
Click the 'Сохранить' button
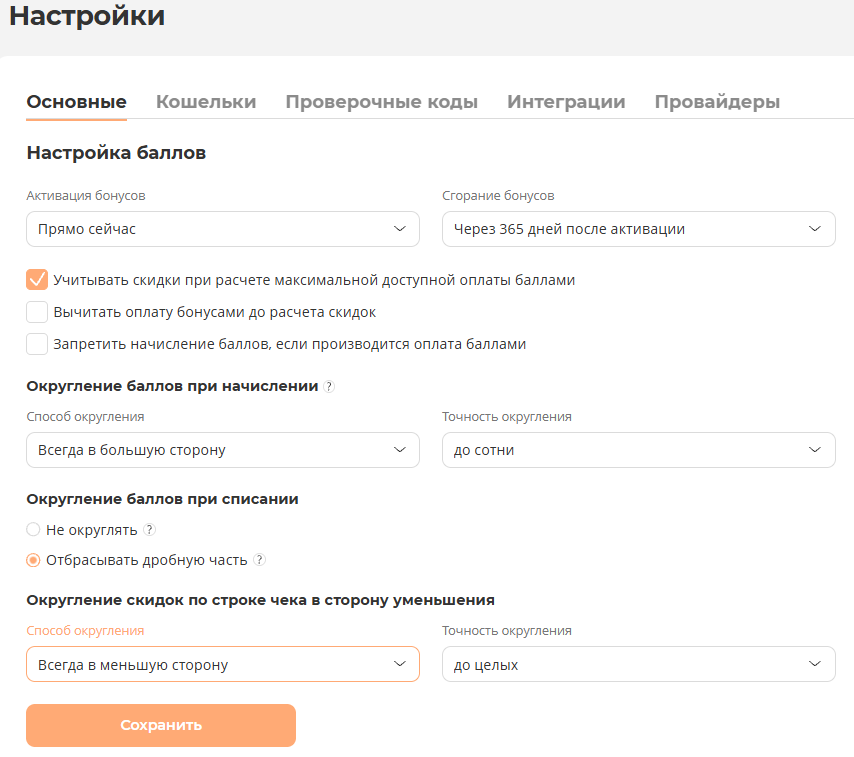(161, 725)
